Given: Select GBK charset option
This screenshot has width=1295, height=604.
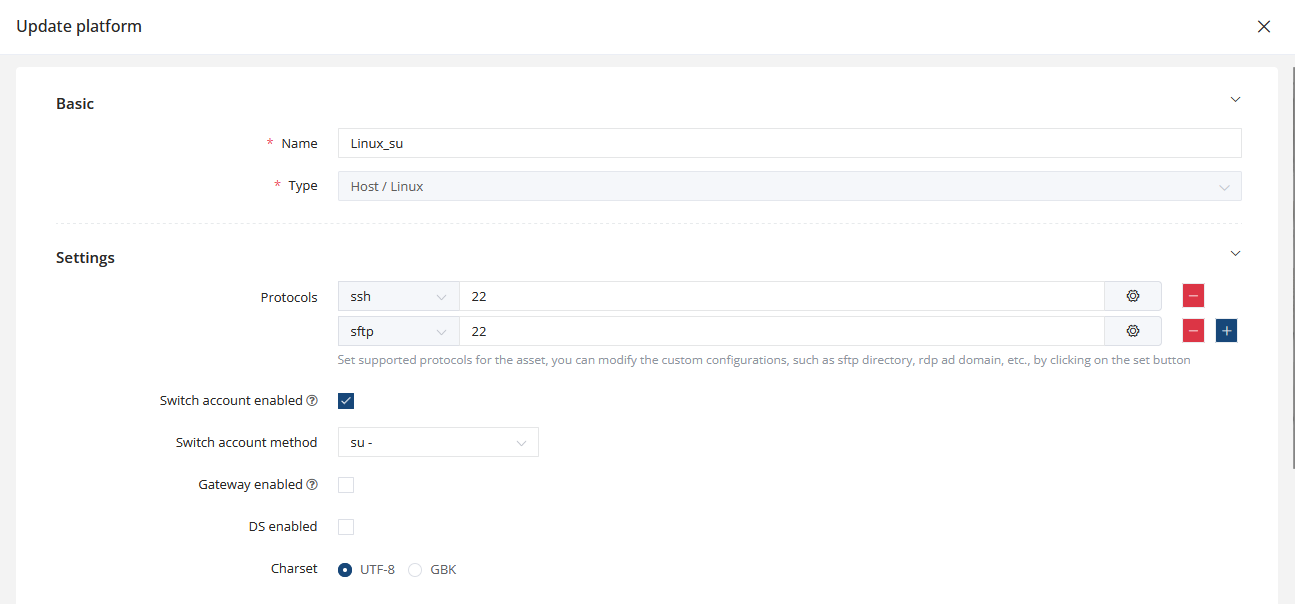Looking at the screenshot, I should [415, 570].
